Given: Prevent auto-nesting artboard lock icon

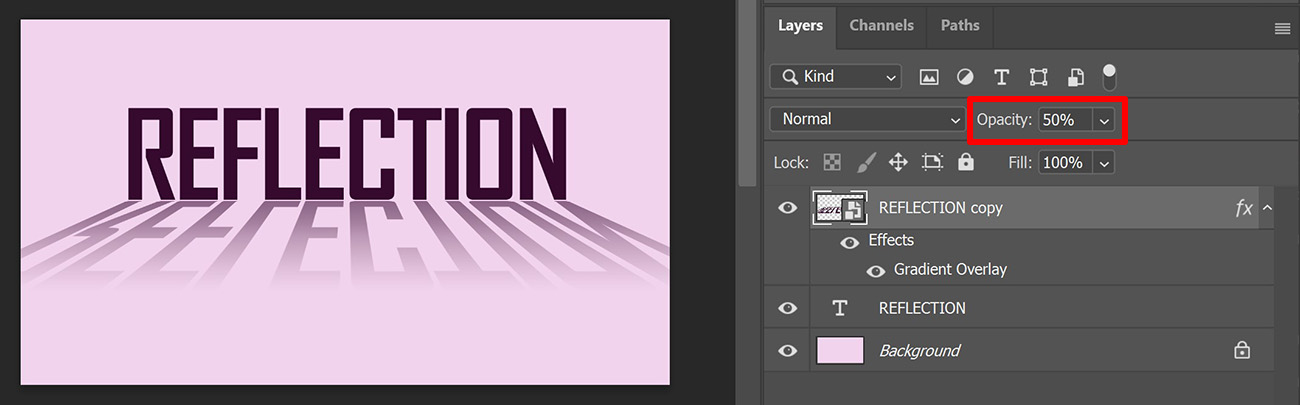Looking at the screenshot, I should (932, 162).
